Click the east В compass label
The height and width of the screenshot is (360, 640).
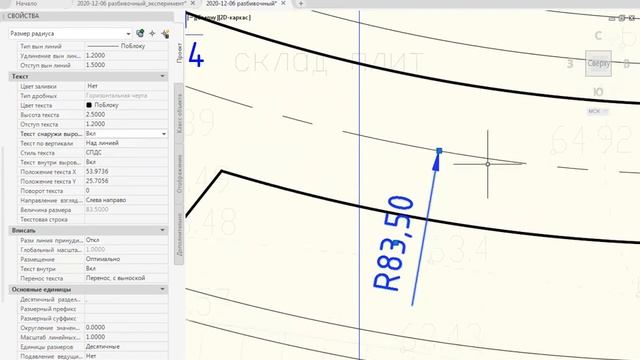coord(627,63)
